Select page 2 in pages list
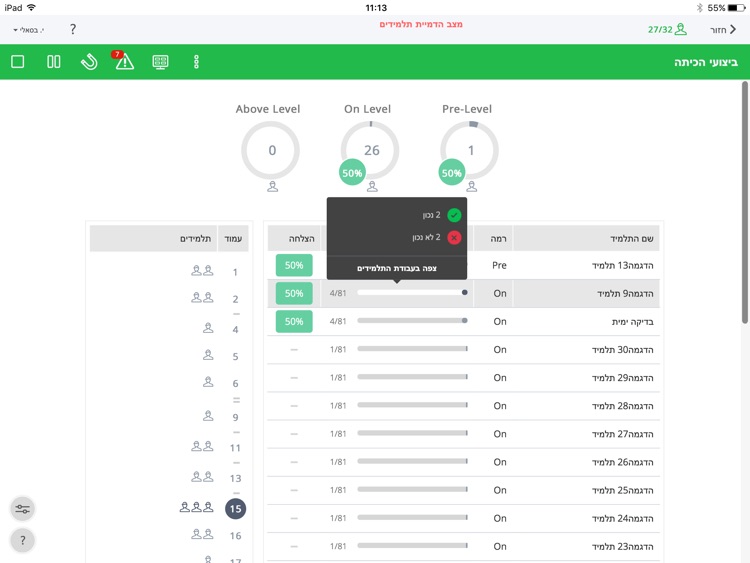The image size is (750, 563). [x=235, y=299]
